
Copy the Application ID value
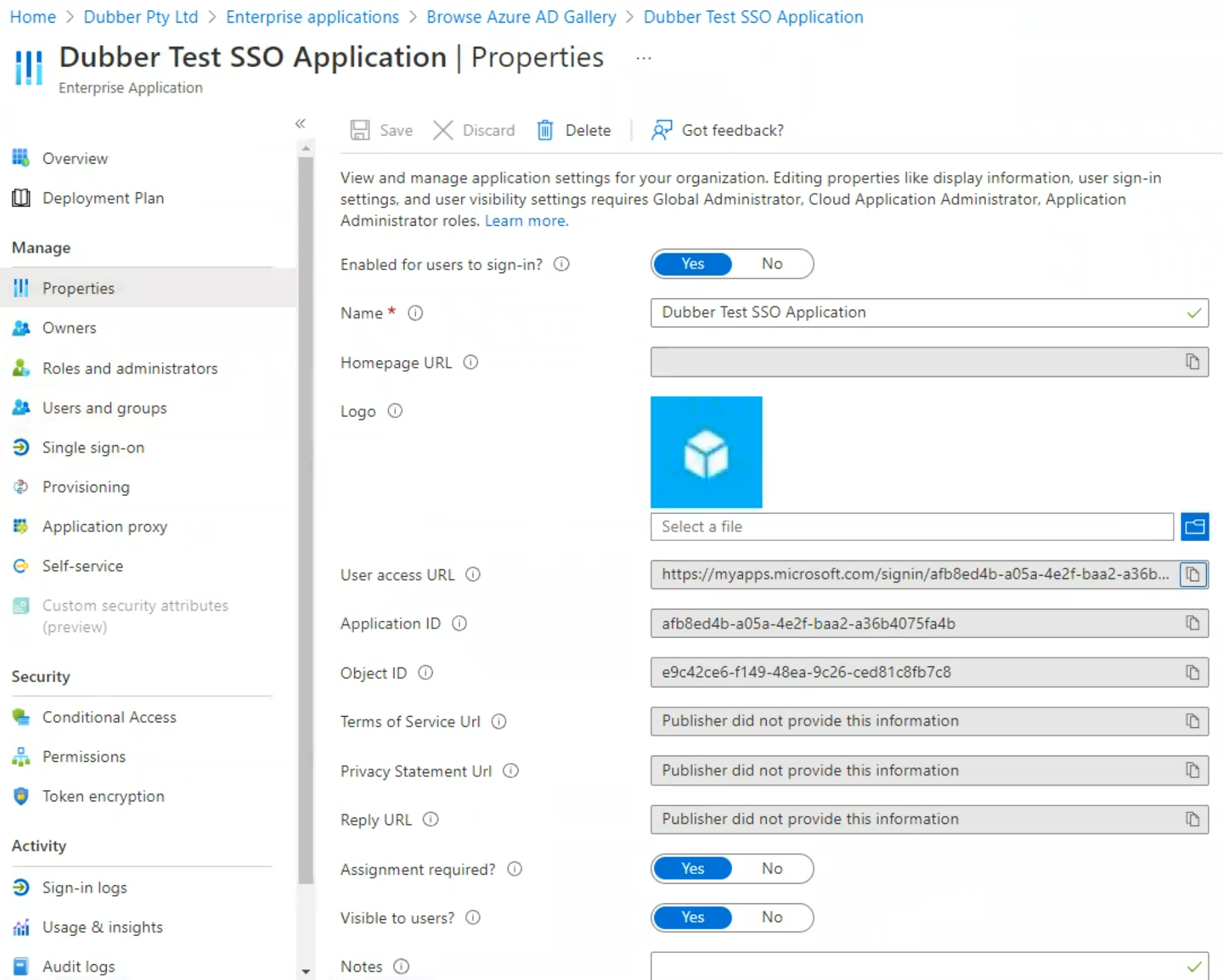click(1192, 623)
